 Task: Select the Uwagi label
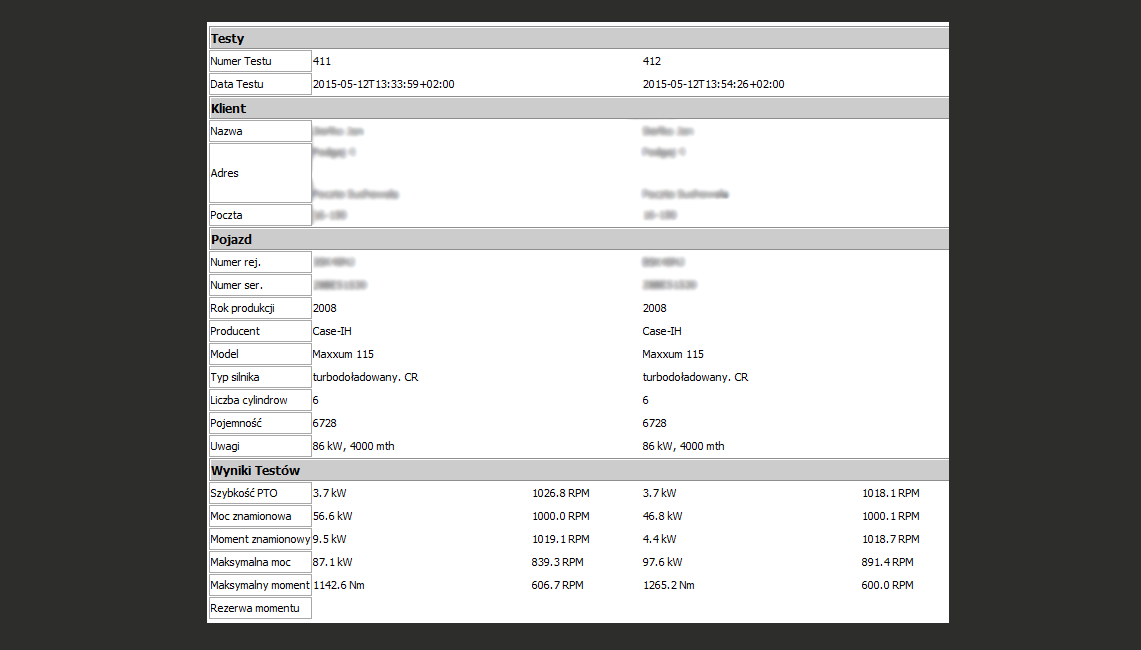(x=260, y=446)
